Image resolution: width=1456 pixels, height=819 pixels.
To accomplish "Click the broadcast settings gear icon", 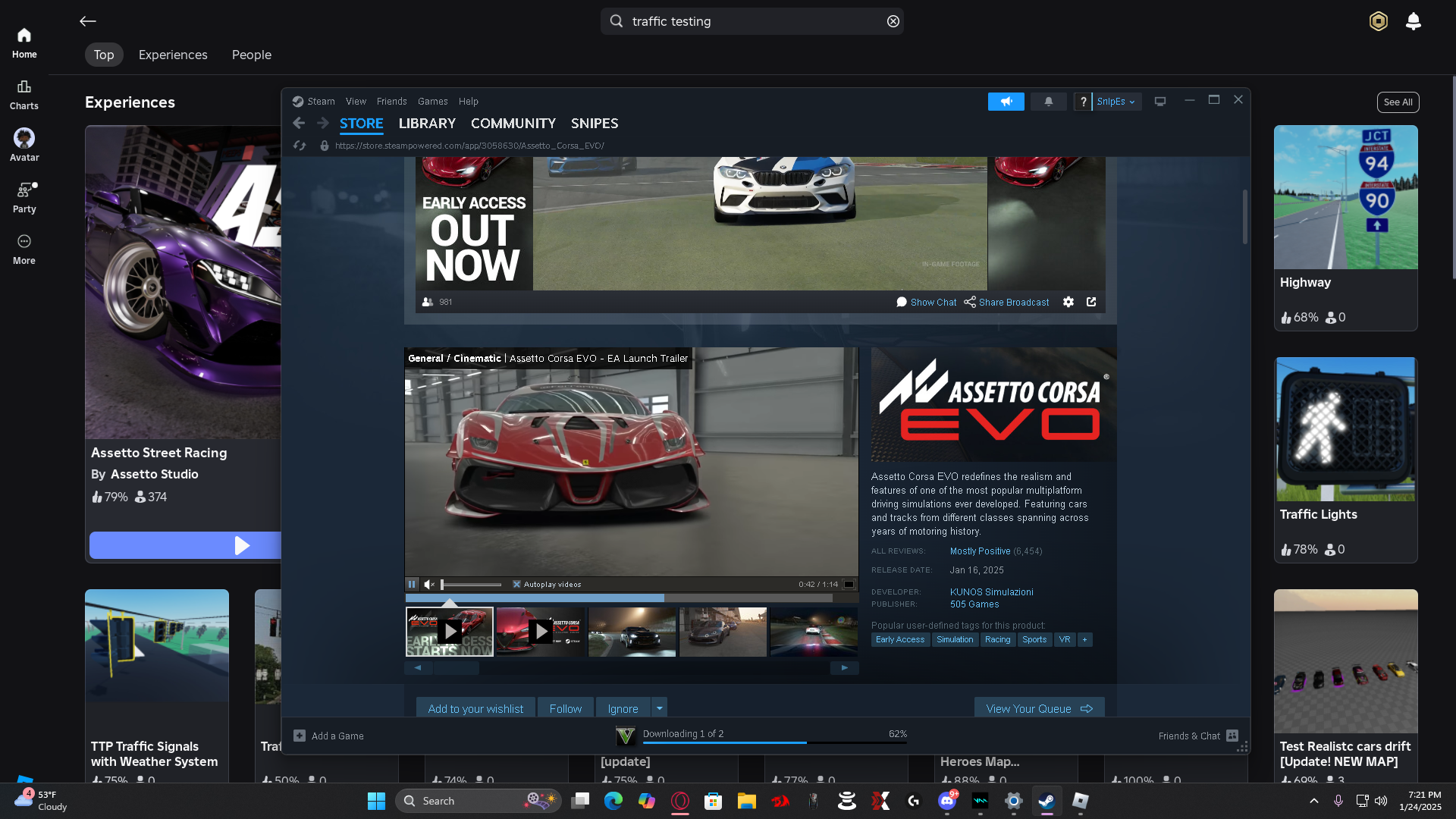I will click(1068, 302).
